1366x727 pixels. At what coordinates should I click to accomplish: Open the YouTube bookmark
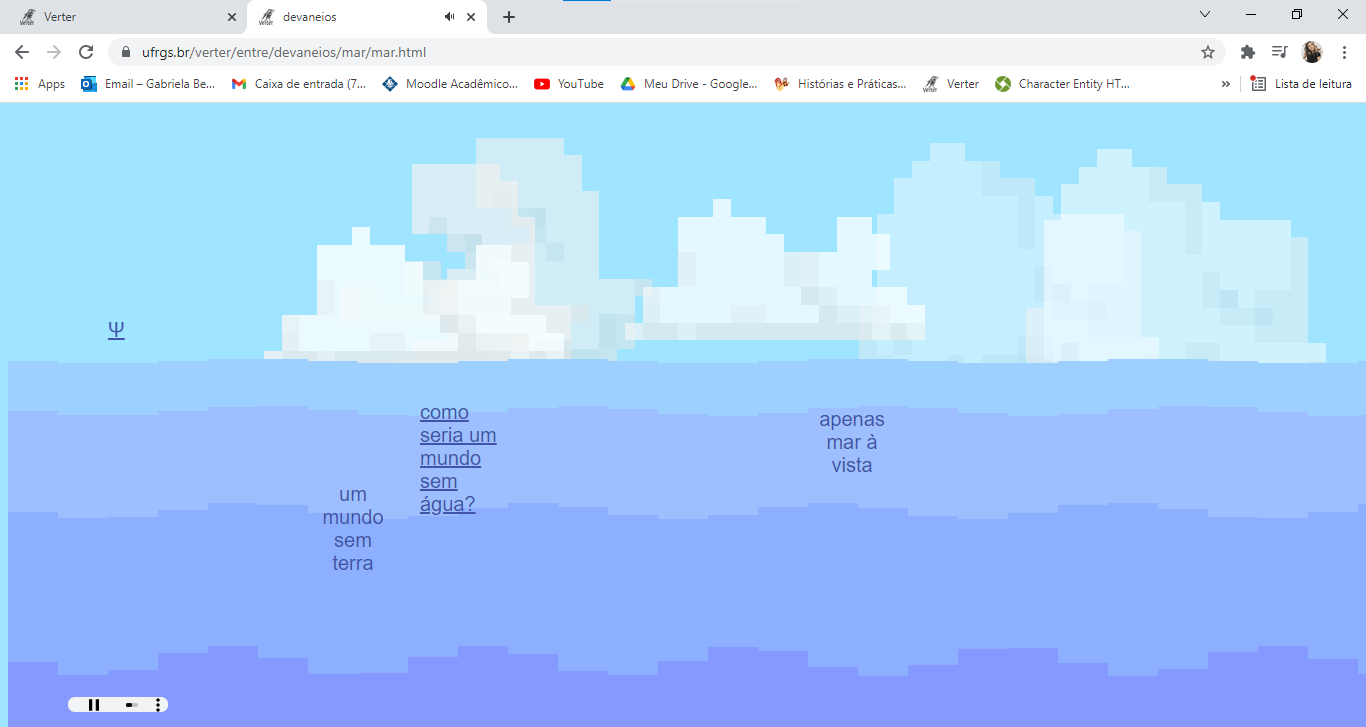pyautogui.click(x=569, y=84)
